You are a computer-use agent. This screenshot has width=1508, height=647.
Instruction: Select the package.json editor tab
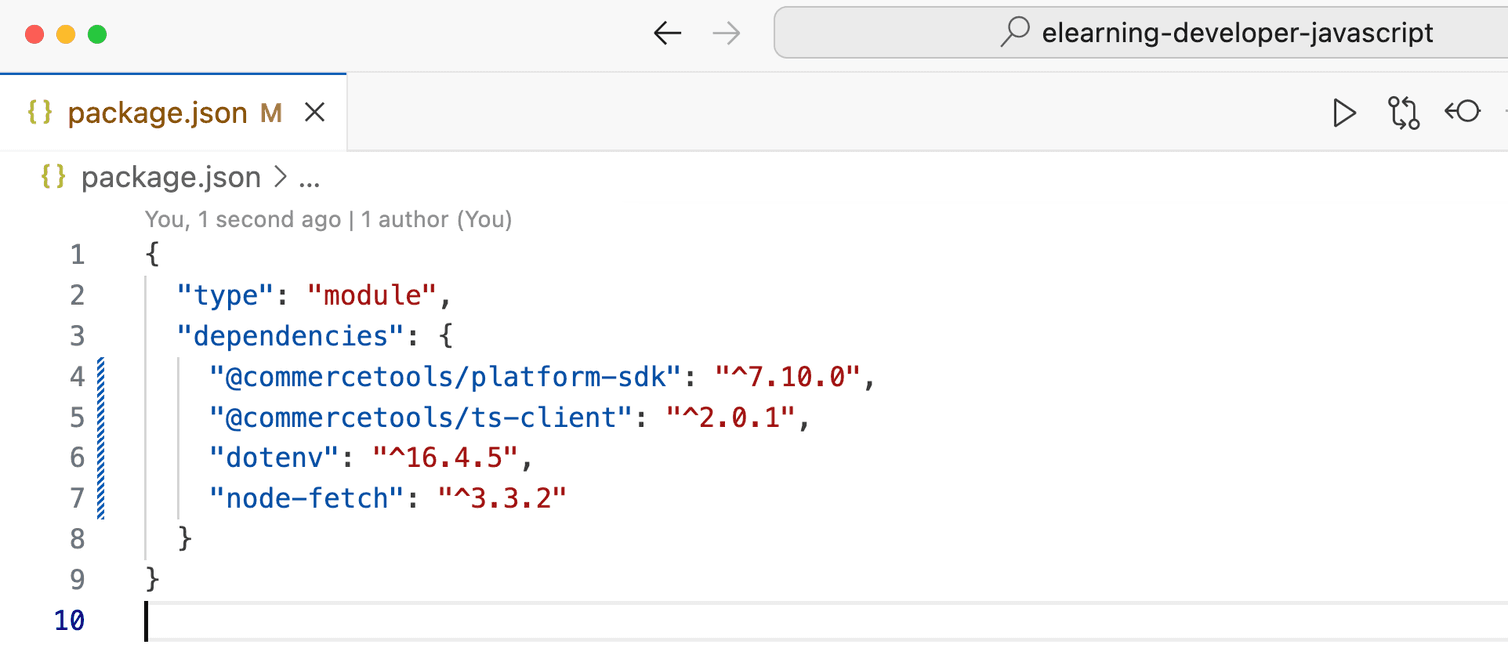pos(157,113)
